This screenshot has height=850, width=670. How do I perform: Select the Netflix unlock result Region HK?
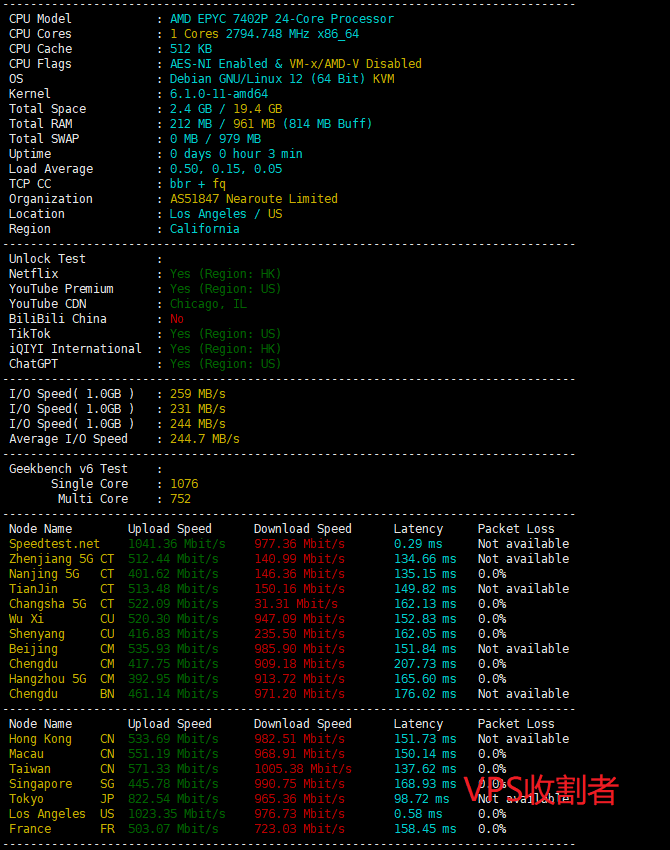click(x=225, y=274)
